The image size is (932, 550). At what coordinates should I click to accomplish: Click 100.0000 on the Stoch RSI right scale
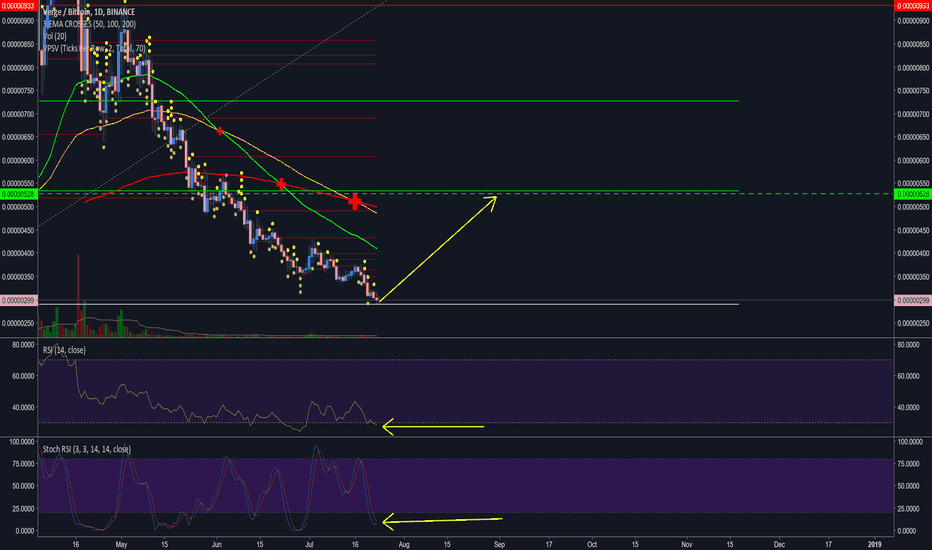click(910, 442)
